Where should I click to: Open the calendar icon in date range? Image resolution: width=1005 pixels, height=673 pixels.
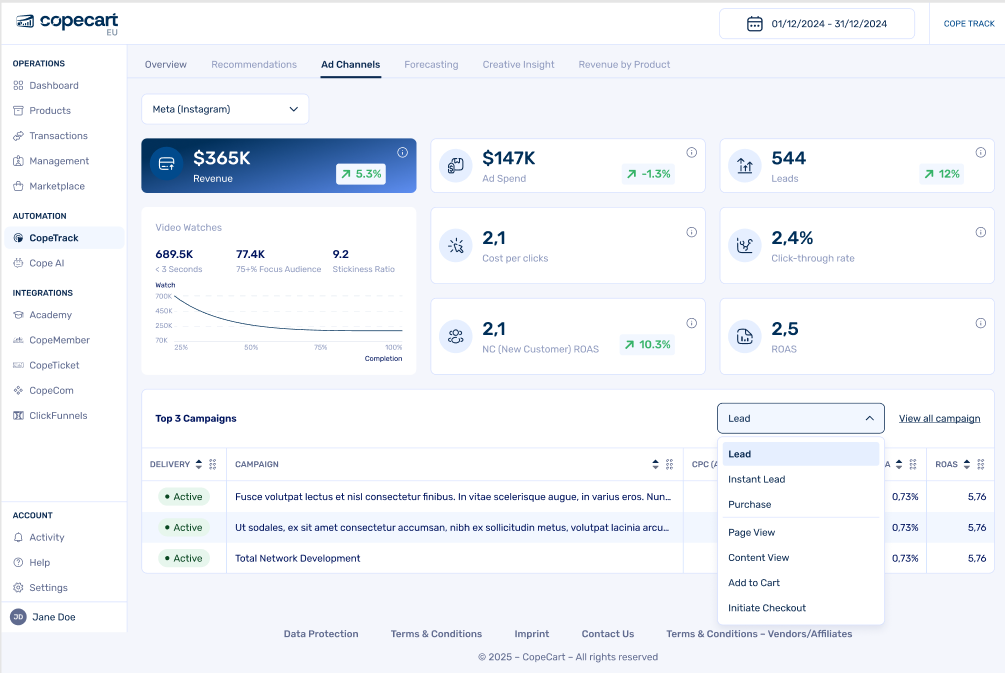(754, 24)
